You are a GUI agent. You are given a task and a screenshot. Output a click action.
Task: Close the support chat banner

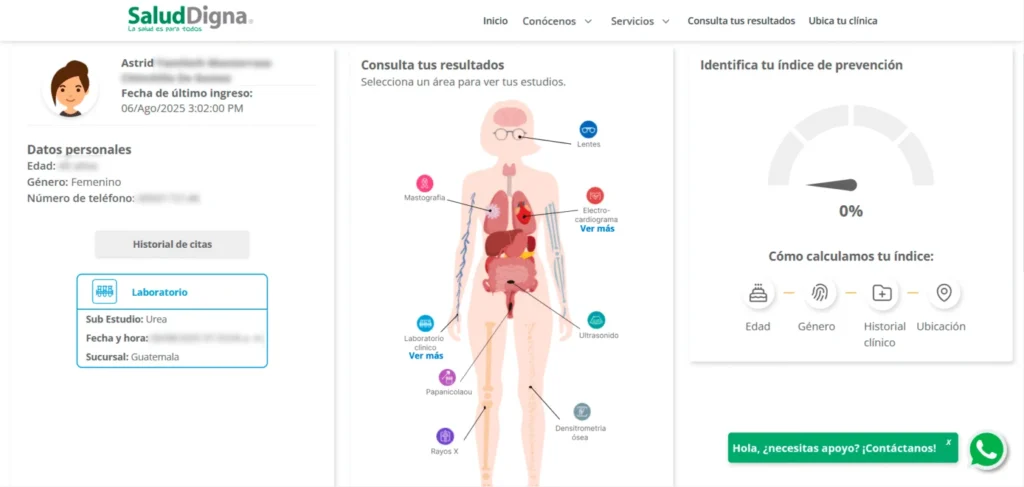(x=948, y=441)
